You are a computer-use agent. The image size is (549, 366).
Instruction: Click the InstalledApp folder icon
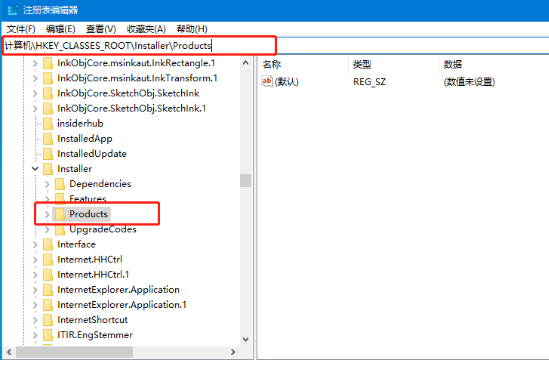(48, 139)
